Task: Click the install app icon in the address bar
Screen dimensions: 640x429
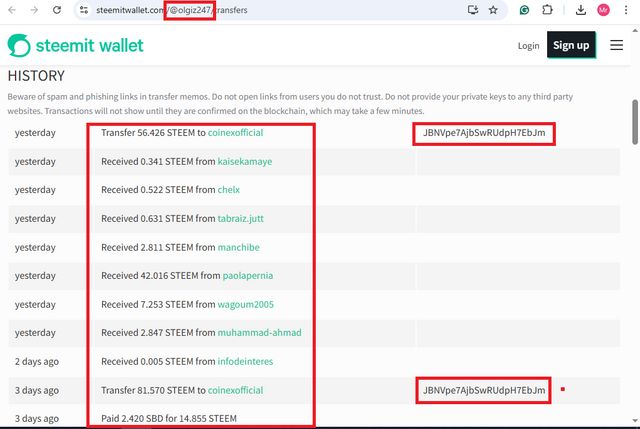Action: tap(473, 10)
